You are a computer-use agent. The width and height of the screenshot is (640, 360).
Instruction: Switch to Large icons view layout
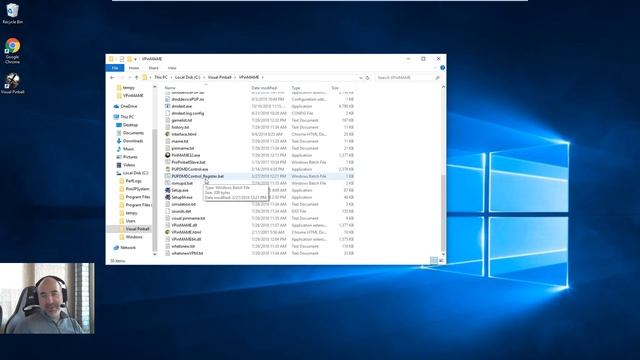click(x=441, y=260)
